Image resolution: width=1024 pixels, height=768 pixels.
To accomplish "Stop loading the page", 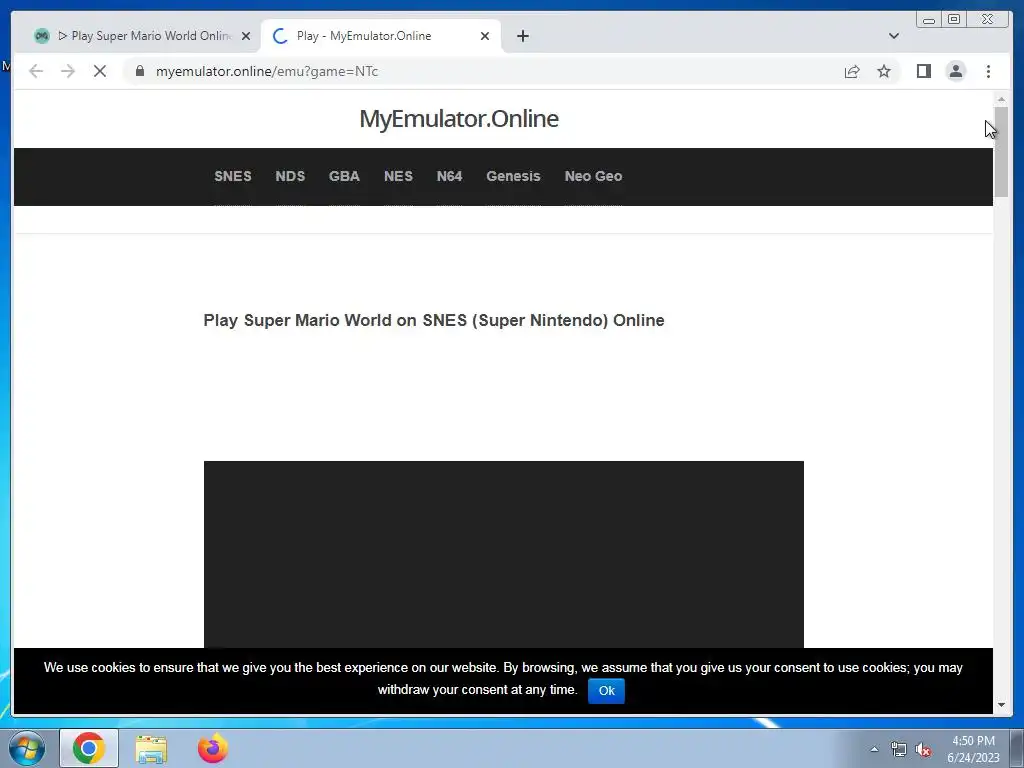I will [x=100, y=71].
